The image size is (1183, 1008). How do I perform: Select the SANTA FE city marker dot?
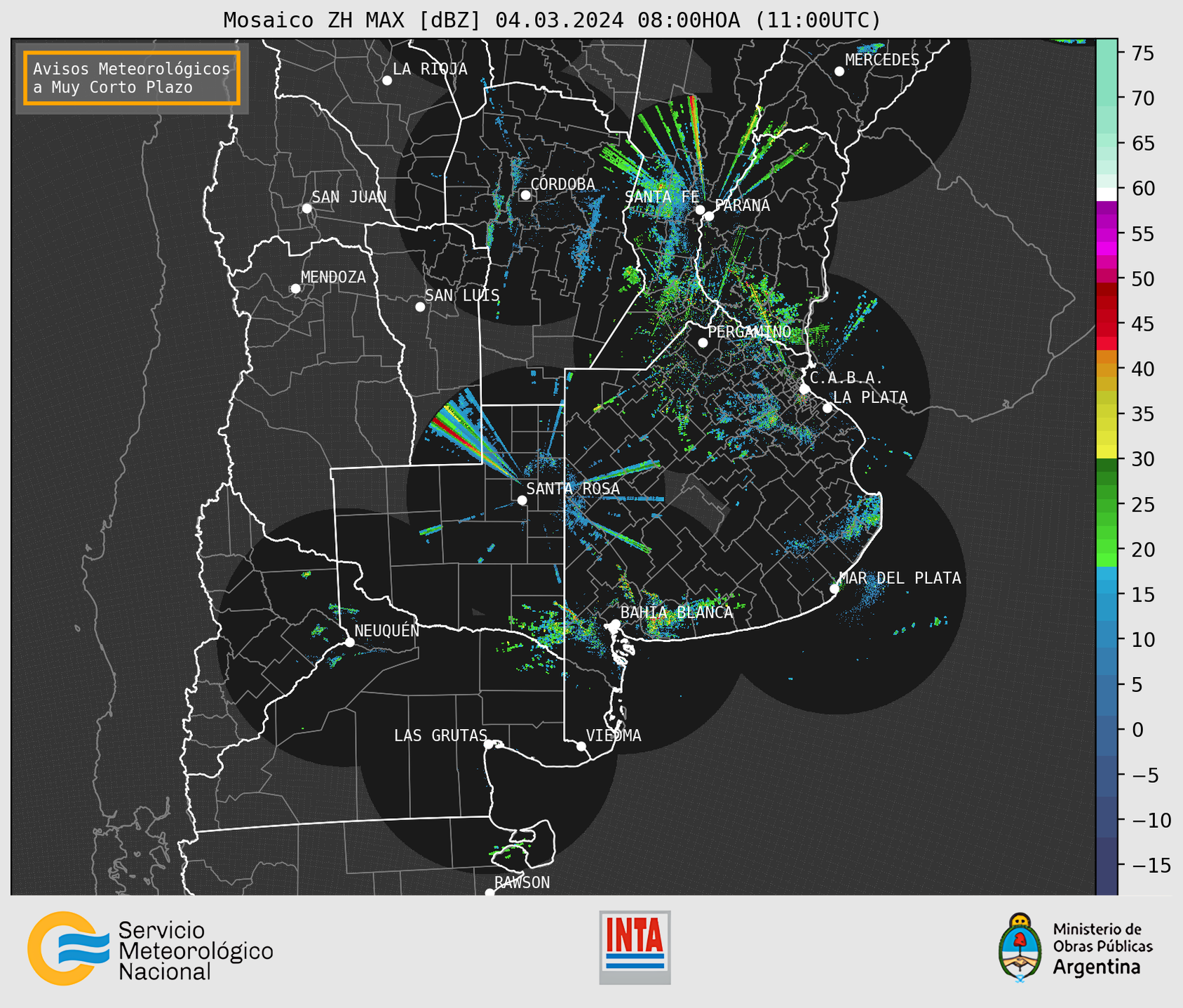click(700, 210)
